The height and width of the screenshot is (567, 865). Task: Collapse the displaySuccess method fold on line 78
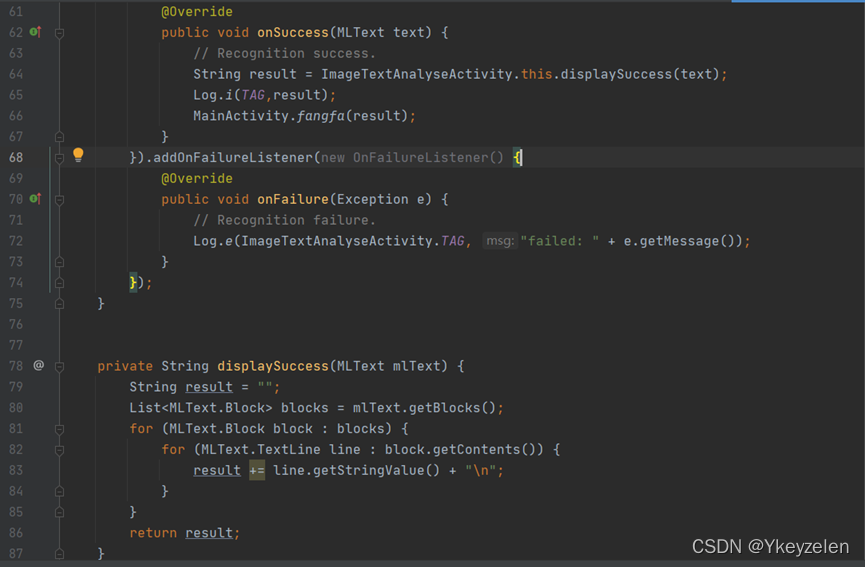pos(60,367)
